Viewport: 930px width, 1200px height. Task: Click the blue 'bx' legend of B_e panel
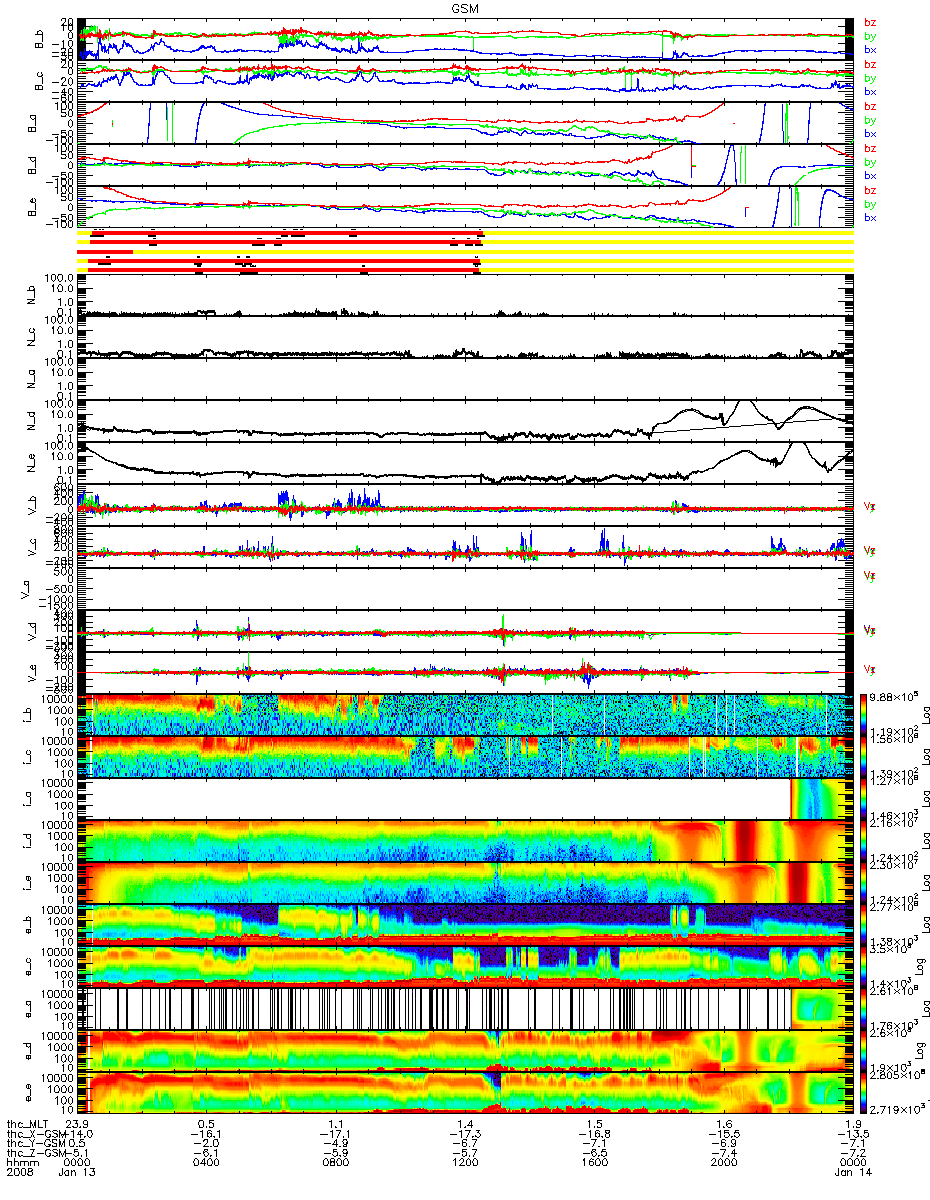tap(870, 218)
